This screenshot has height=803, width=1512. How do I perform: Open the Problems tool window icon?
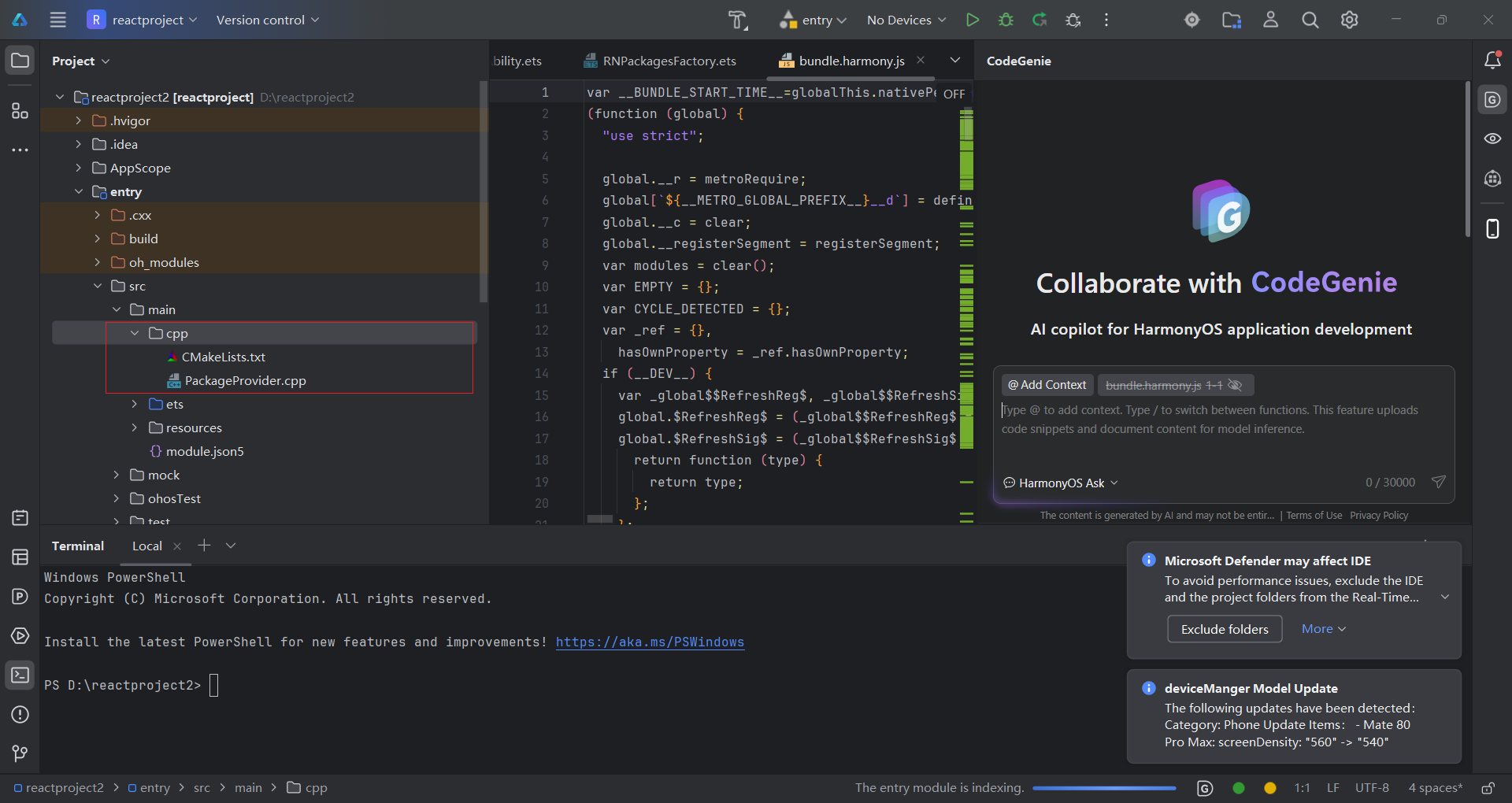[20, 715]
